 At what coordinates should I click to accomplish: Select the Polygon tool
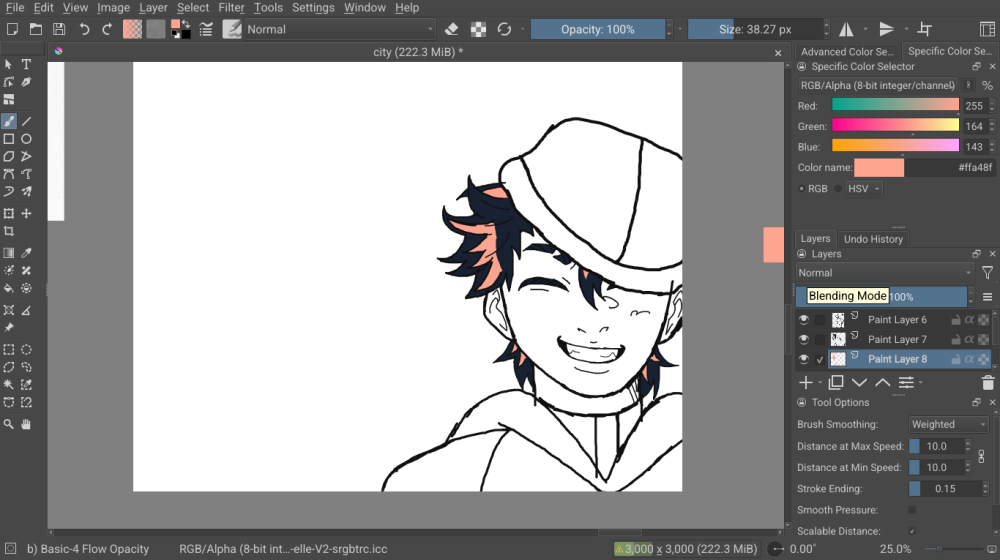(x=9, y=156)
